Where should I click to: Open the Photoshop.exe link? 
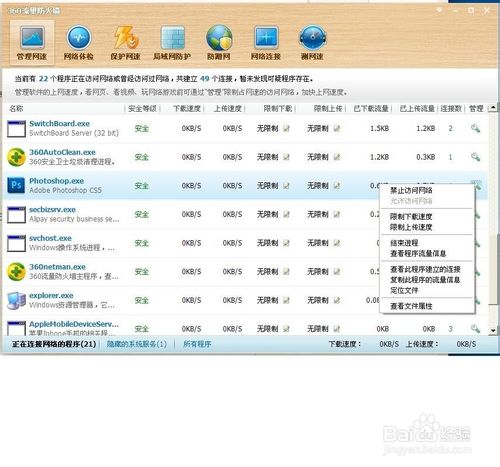(x=57, y=181)
